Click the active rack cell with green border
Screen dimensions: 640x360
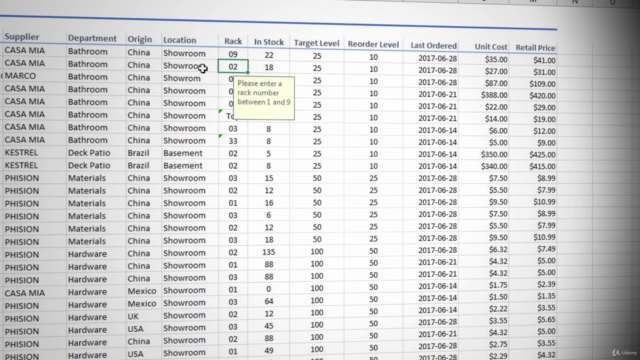click(233, 67)
